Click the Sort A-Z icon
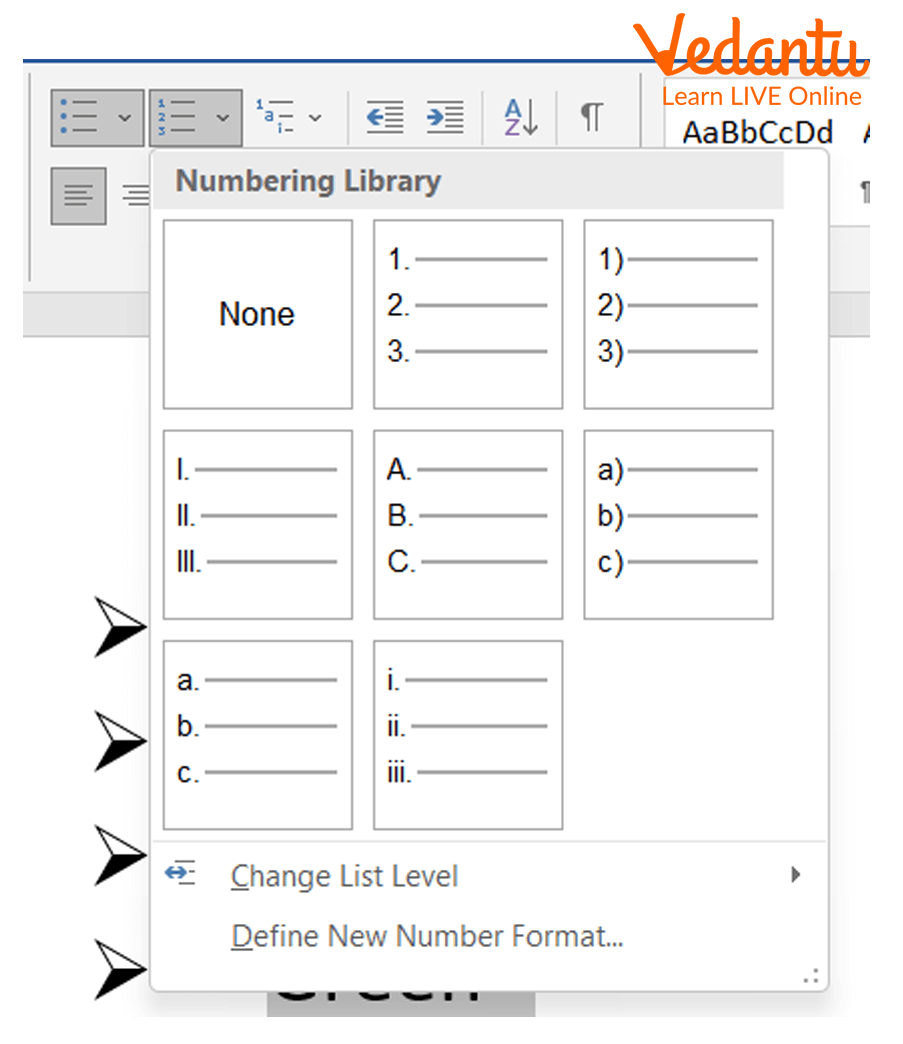Screen dimensions: 903x1044 [521, 117]
